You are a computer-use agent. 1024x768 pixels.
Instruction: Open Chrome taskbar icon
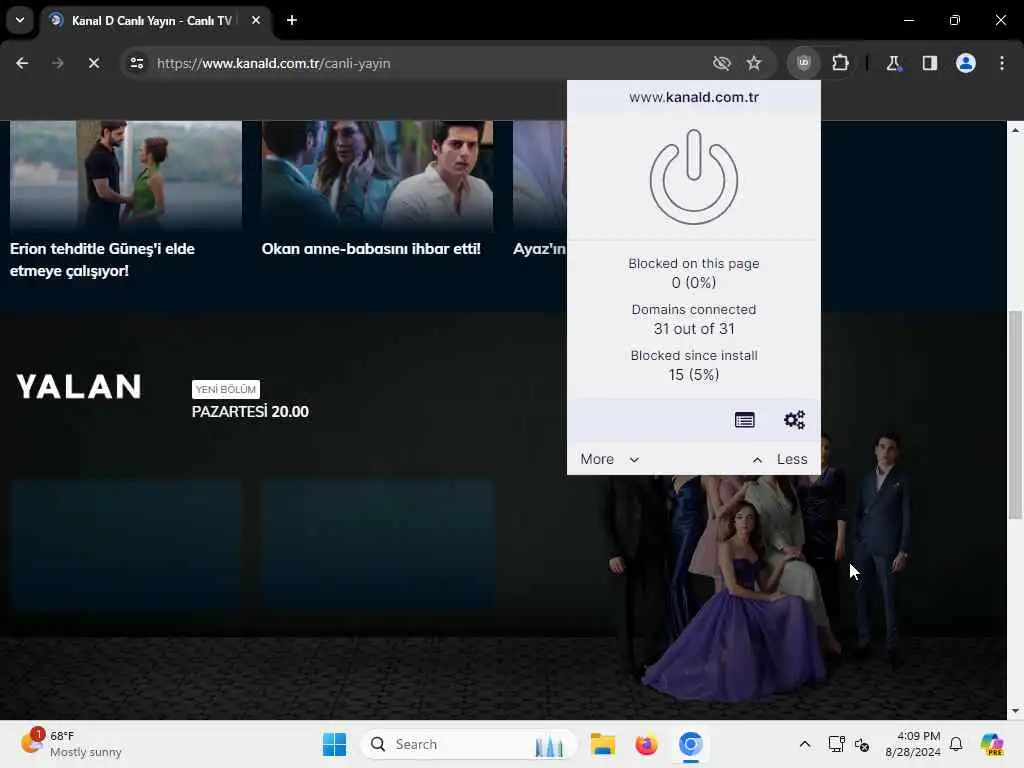tap(690, 744)
